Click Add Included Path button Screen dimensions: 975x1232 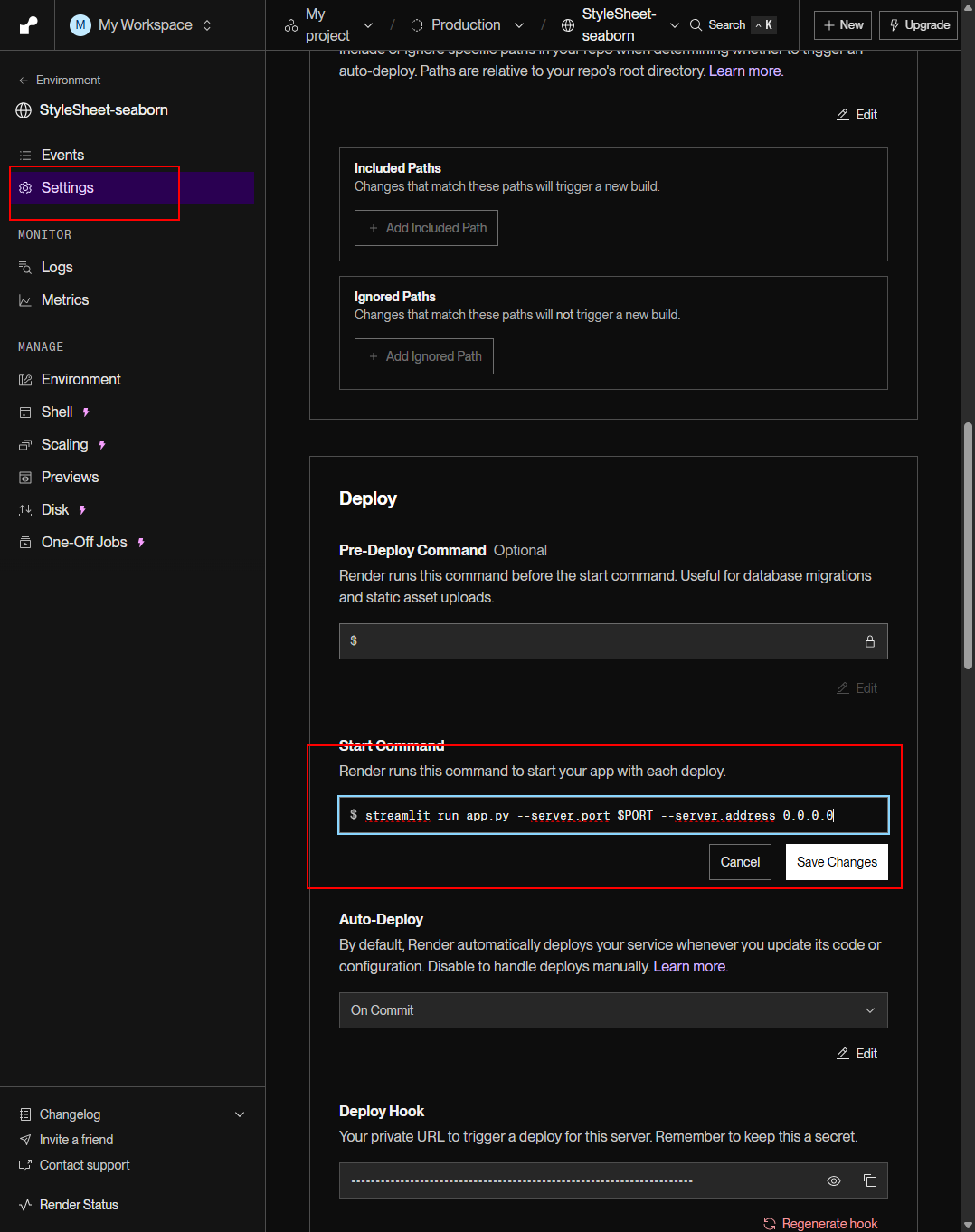(x=426, y=228)
